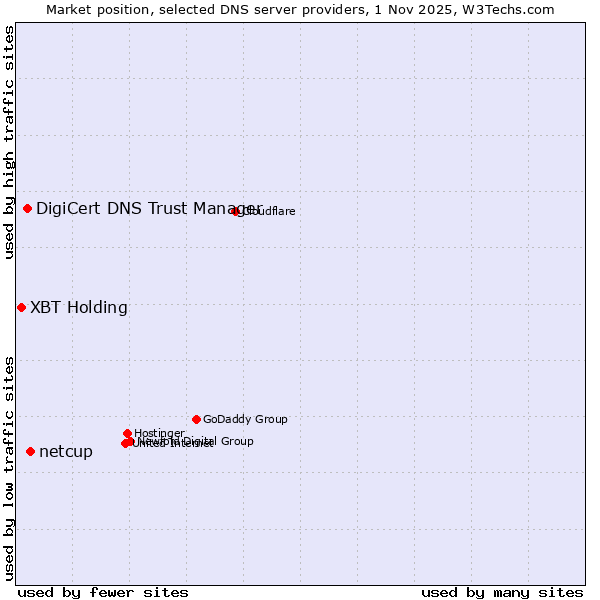Image resolution: width=600 pixels, height=600 pixels.
Task: Select the 'used by high traffic sites' axis label
Action: (x=9, y=142)
